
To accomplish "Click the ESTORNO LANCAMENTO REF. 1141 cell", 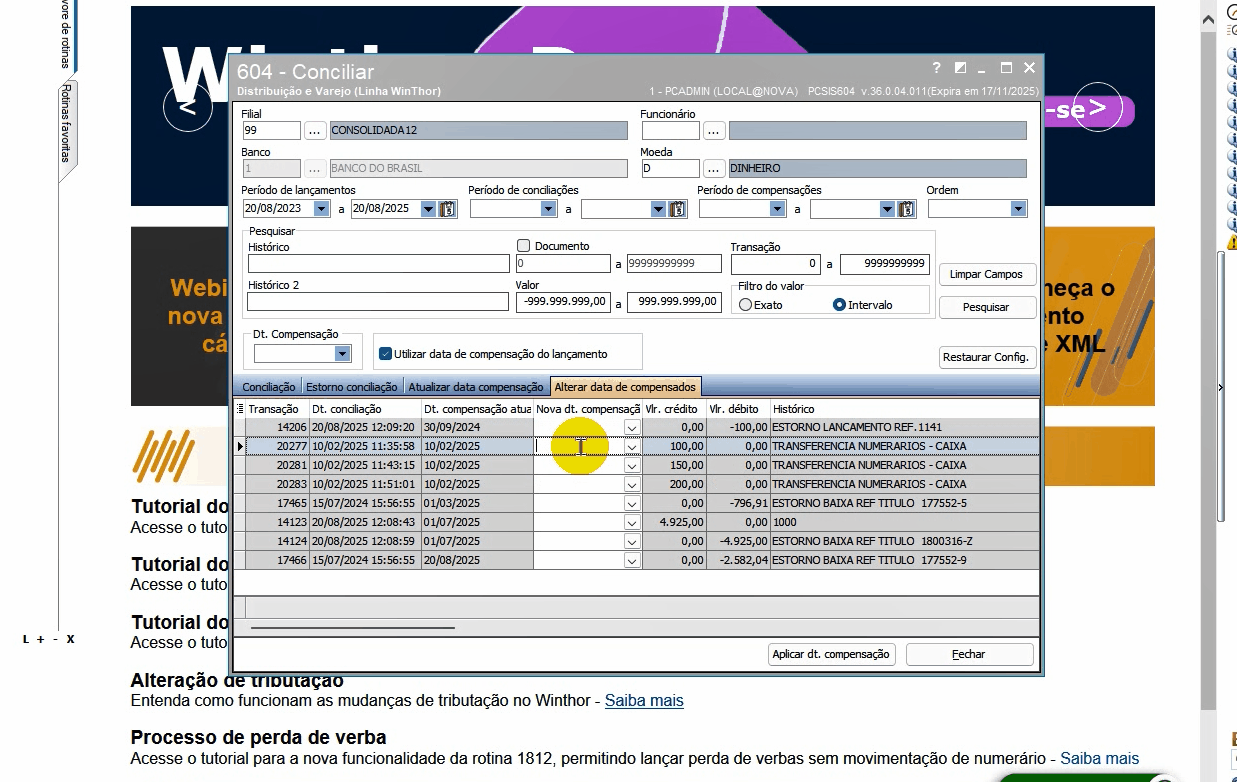I will pos(904,427).
